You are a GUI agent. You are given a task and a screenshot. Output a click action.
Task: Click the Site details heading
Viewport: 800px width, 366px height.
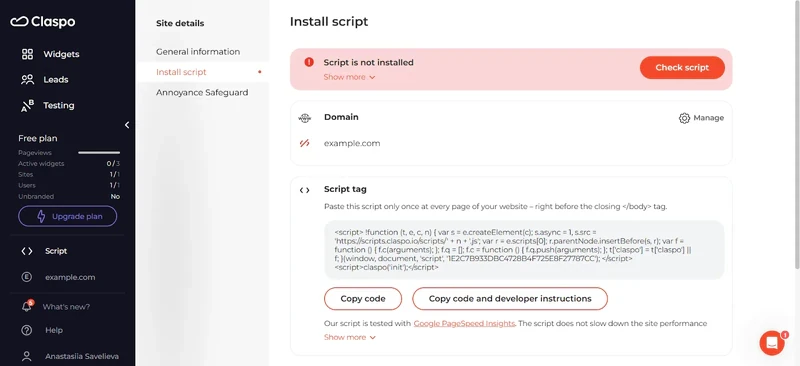[x=180, y=23]
